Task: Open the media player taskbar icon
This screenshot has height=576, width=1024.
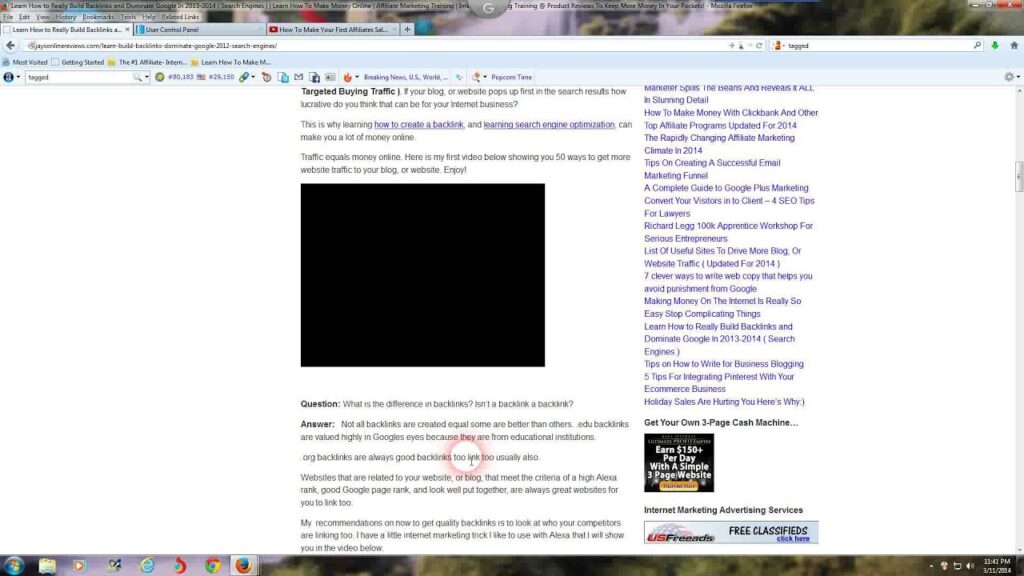Action: 79,565
